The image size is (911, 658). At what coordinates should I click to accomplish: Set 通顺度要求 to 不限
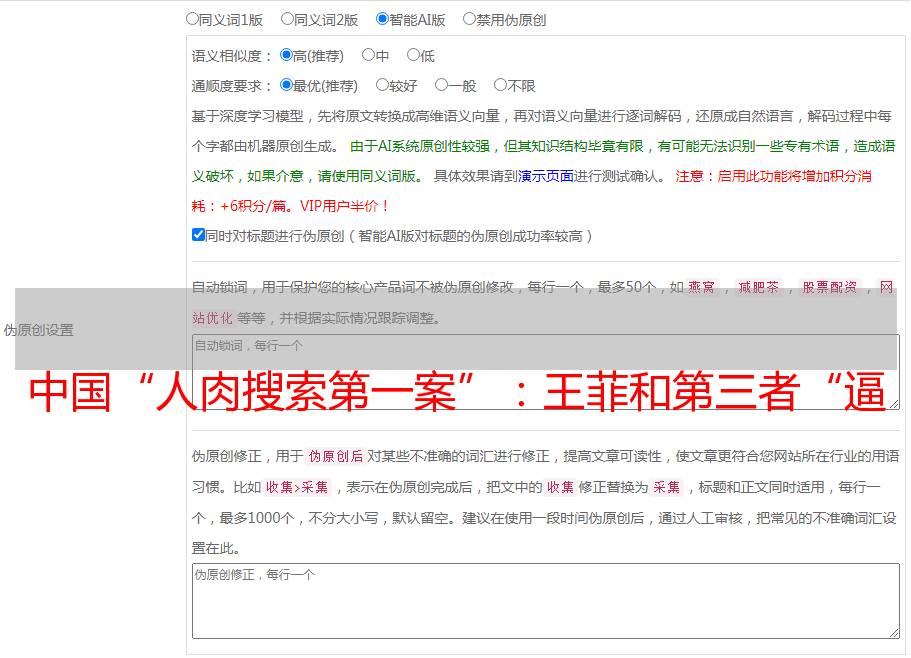(x=500, y=85)
